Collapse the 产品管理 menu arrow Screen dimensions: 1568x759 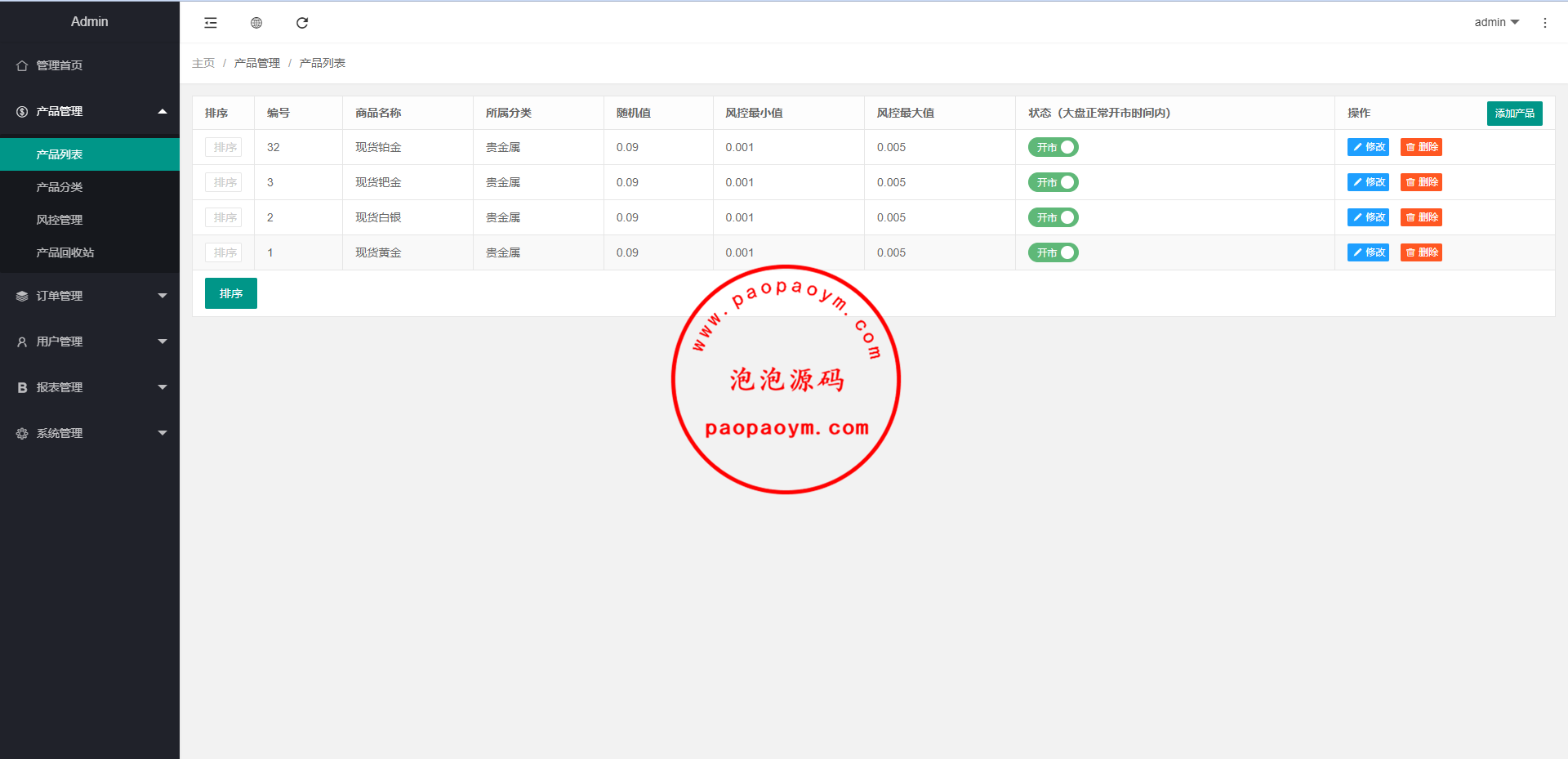click(162, 111)
